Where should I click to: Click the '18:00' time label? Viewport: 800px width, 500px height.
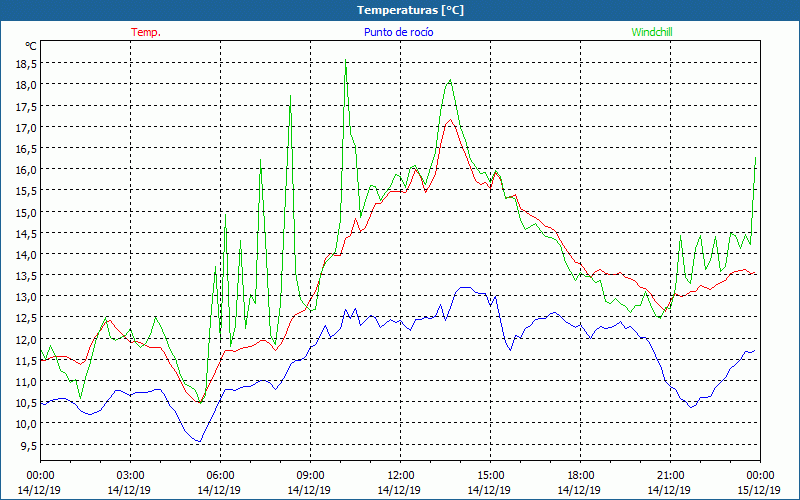point(580,476)
